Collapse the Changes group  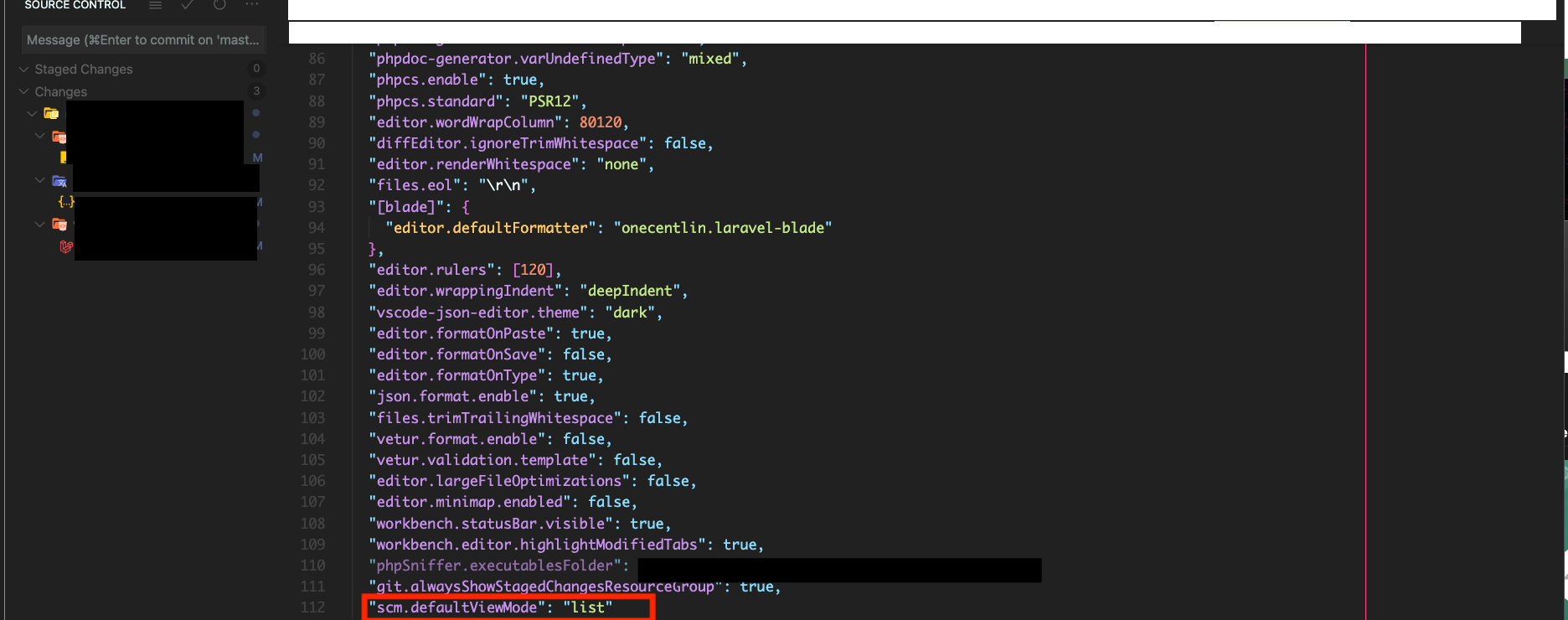pos(24,91)
